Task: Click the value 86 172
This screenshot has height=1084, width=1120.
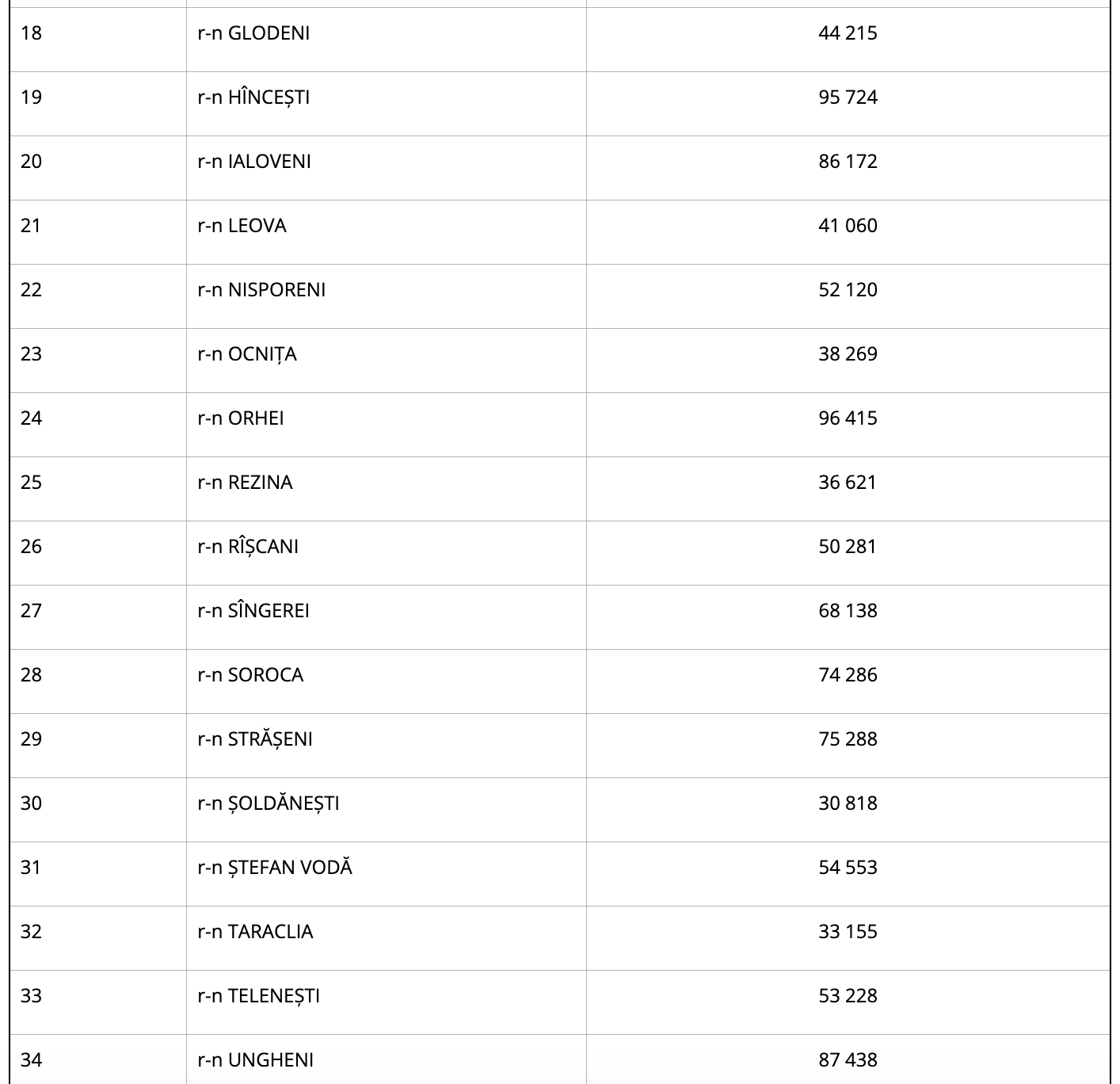Action: pyautogui.click(x=848, y=162)
